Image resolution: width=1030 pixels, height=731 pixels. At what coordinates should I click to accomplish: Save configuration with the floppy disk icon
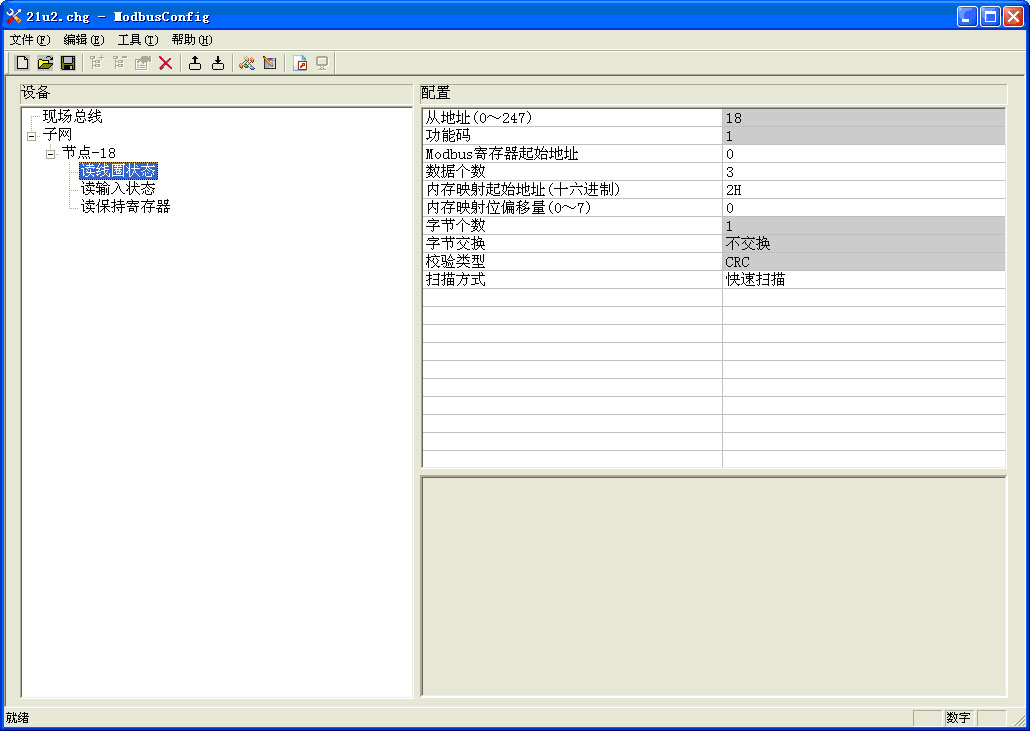(x=68, y=63)
